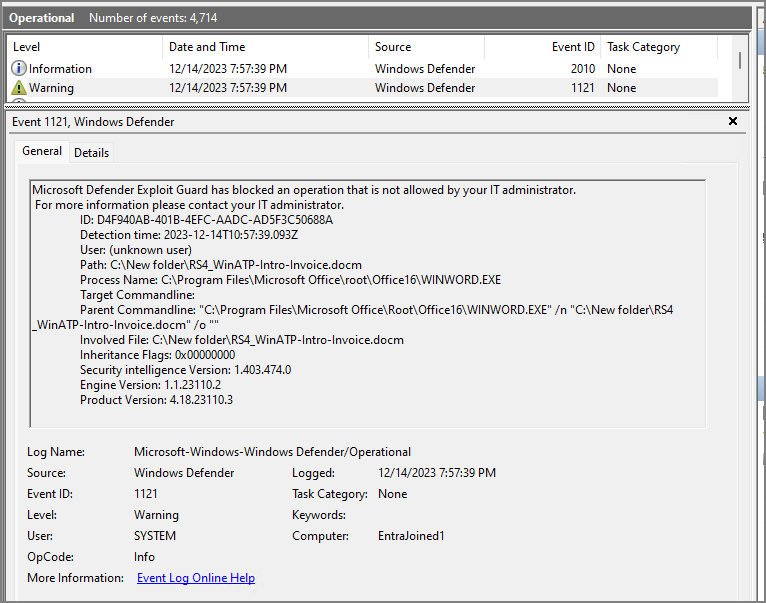766x603 pixels.
Task: Close the Event 1121 details pane
Action: [733, 121]
